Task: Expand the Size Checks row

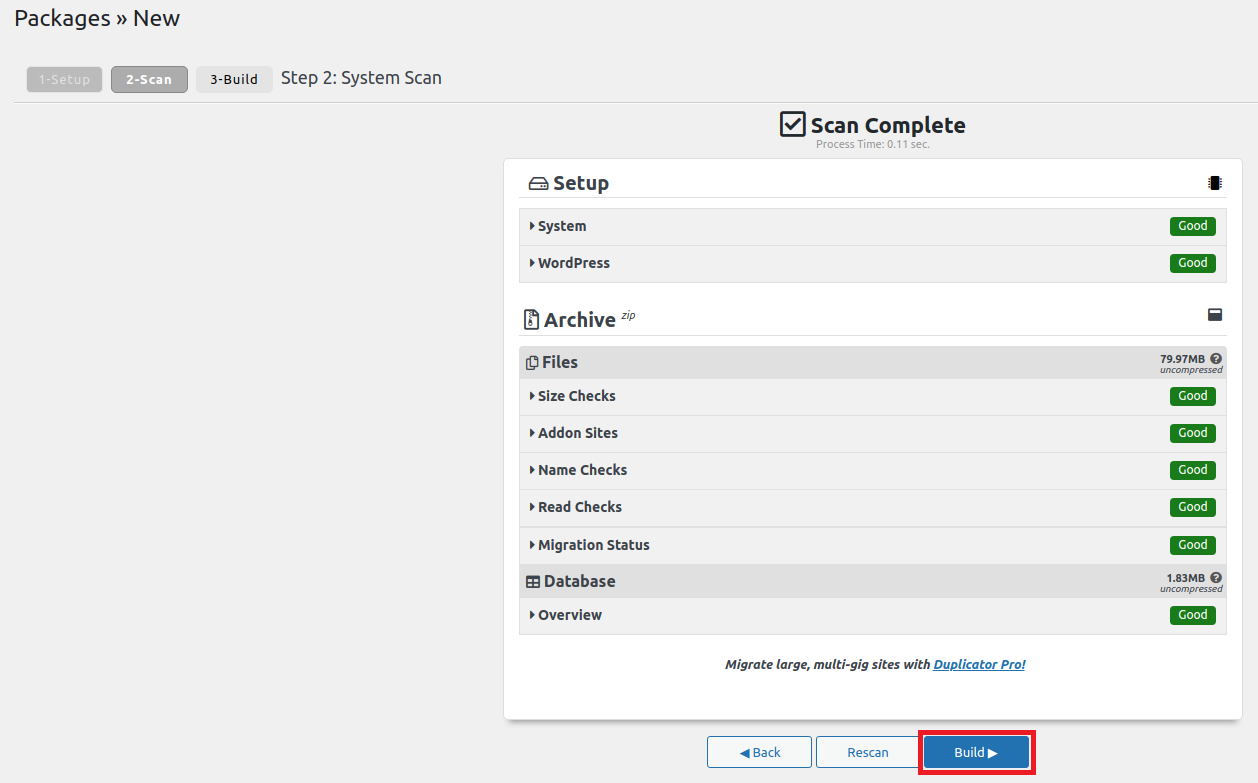Action: coord(576,396)
